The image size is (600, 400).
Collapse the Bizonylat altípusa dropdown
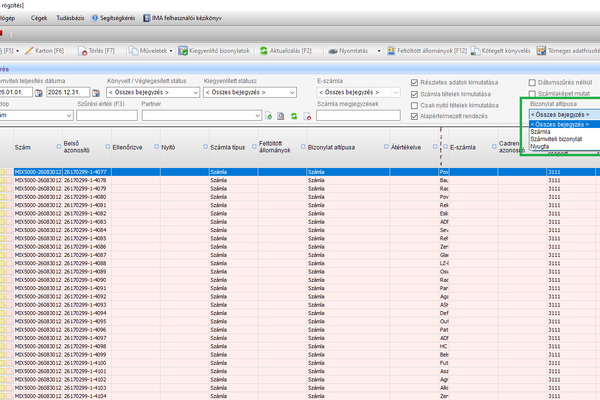pyautogui.click(x=564, y=114)
